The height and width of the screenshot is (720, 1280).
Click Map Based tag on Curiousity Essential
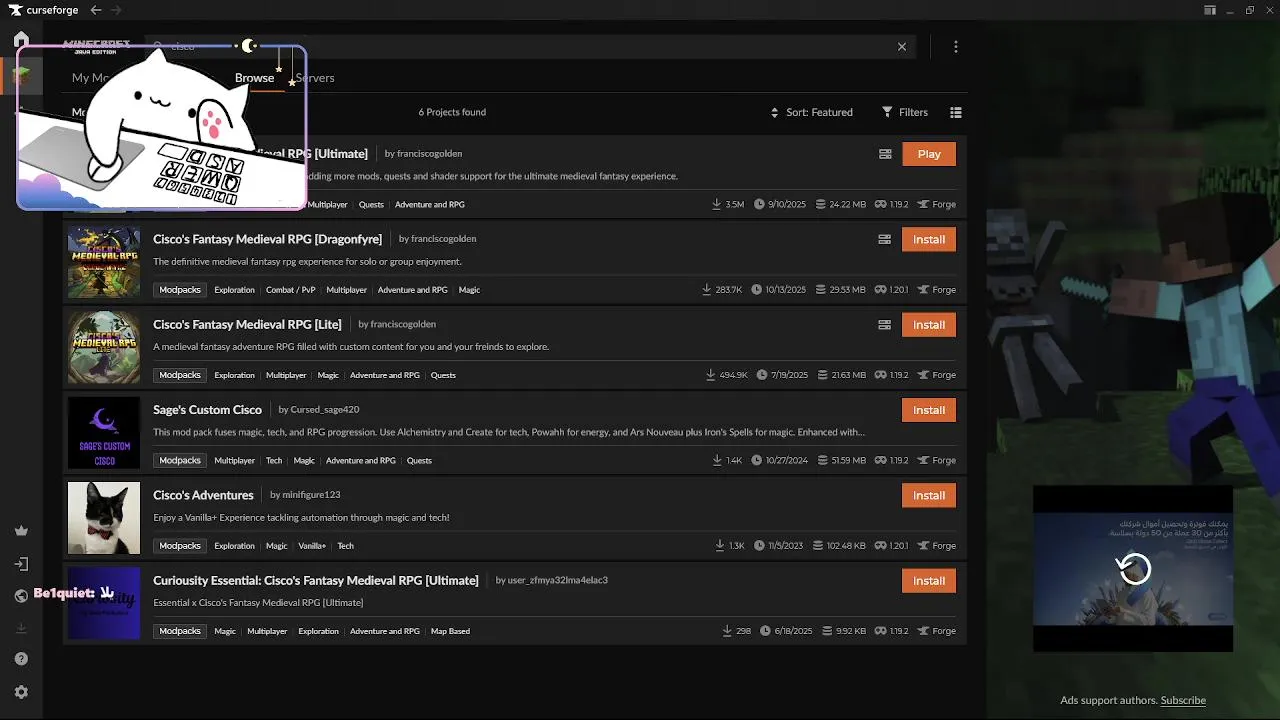point(450,631)
